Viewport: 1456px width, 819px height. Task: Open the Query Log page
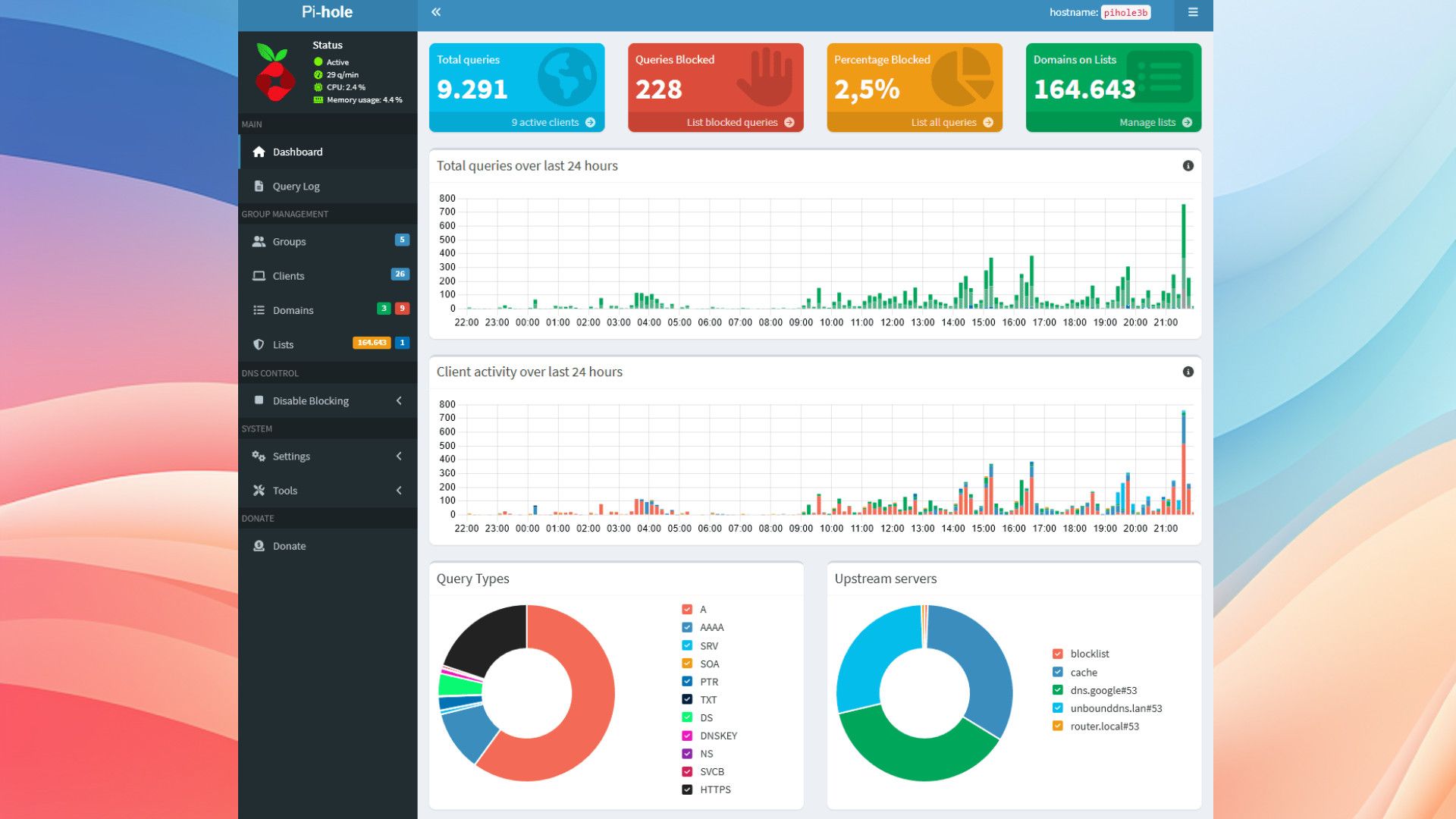point(328,187)
